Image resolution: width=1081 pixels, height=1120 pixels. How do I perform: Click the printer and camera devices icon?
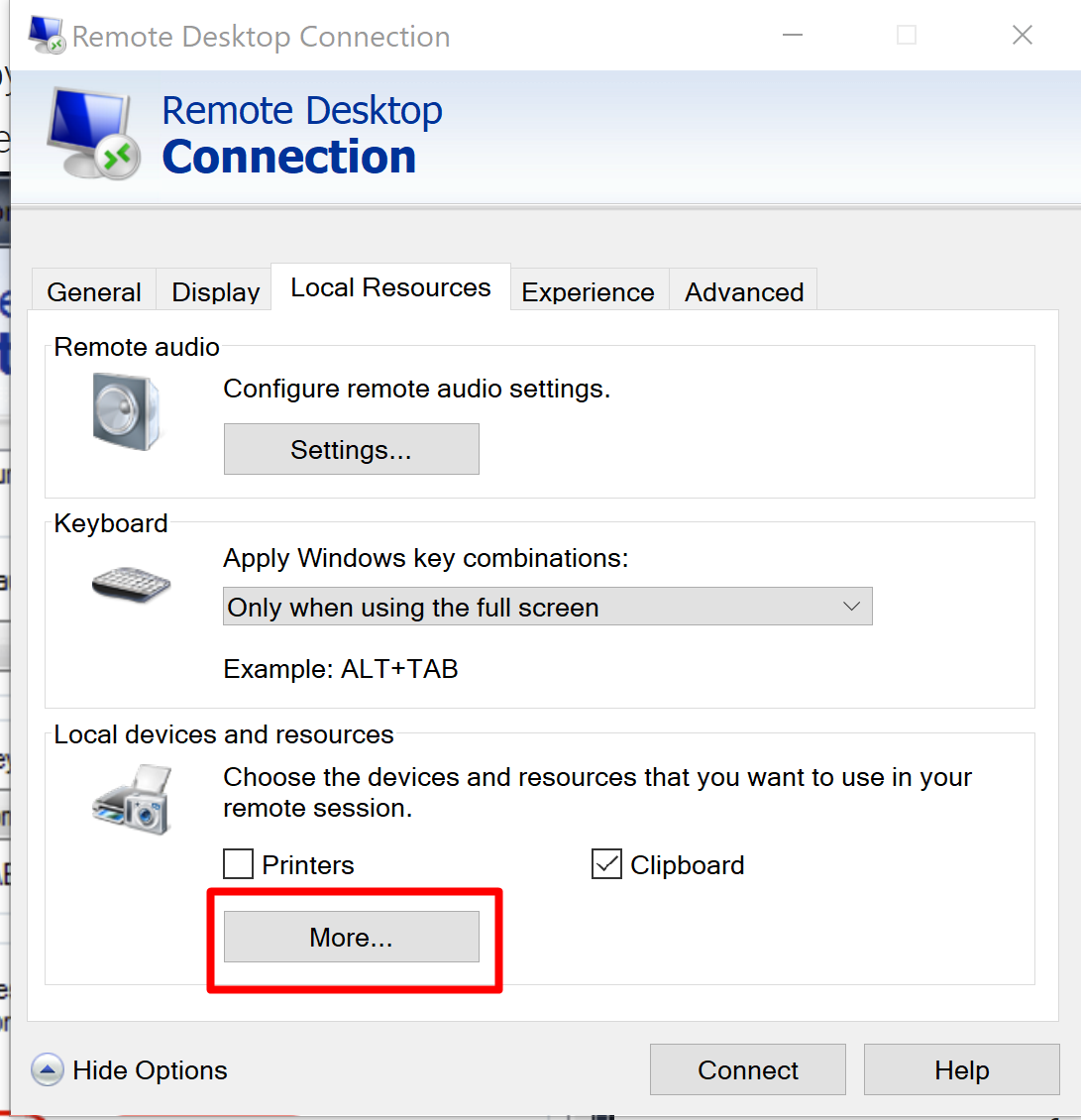133,799
